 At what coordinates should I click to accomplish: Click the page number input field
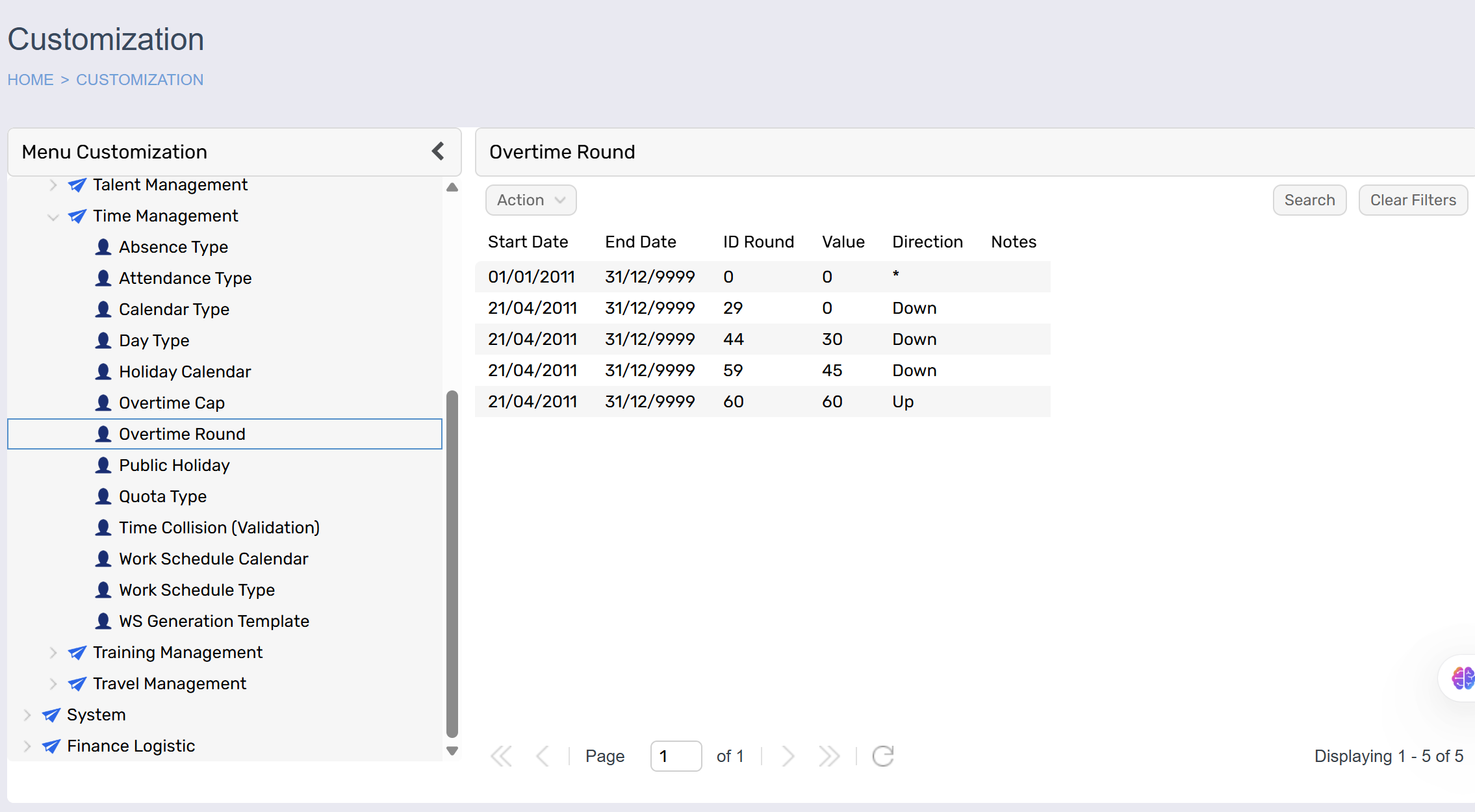tap(675, 756)
